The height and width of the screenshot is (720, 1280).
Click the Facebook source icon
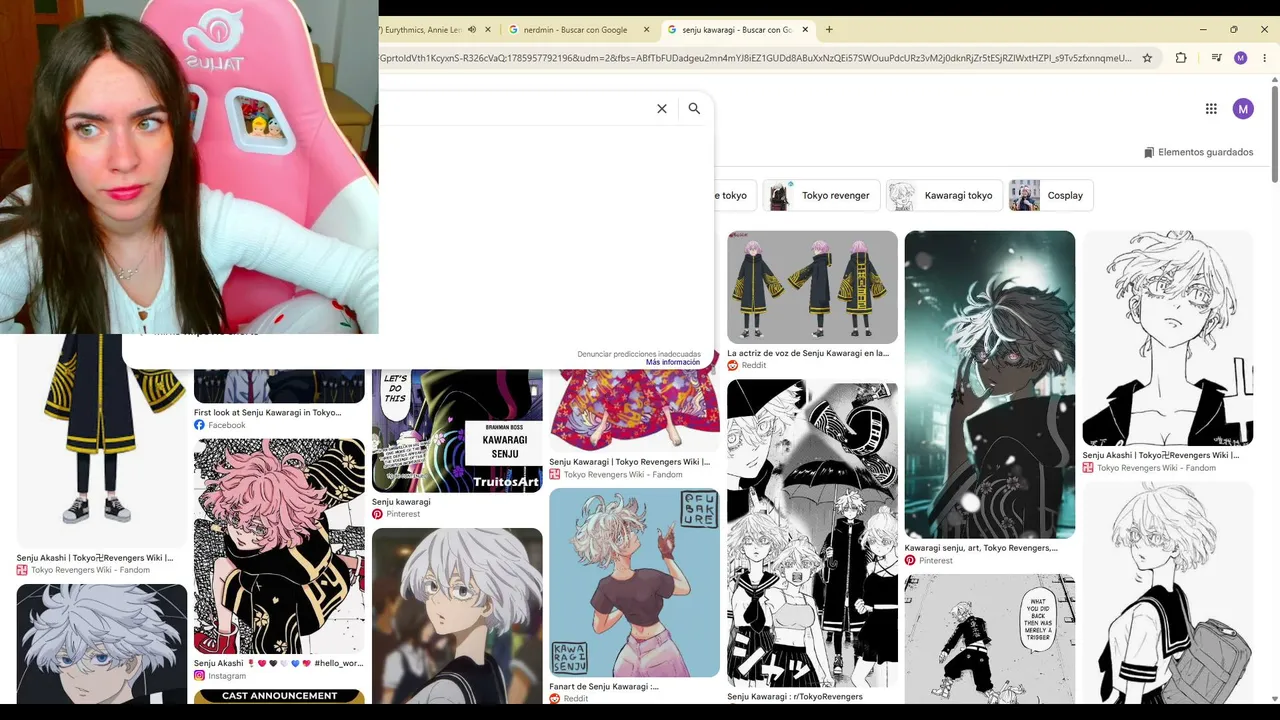[200, 425]
